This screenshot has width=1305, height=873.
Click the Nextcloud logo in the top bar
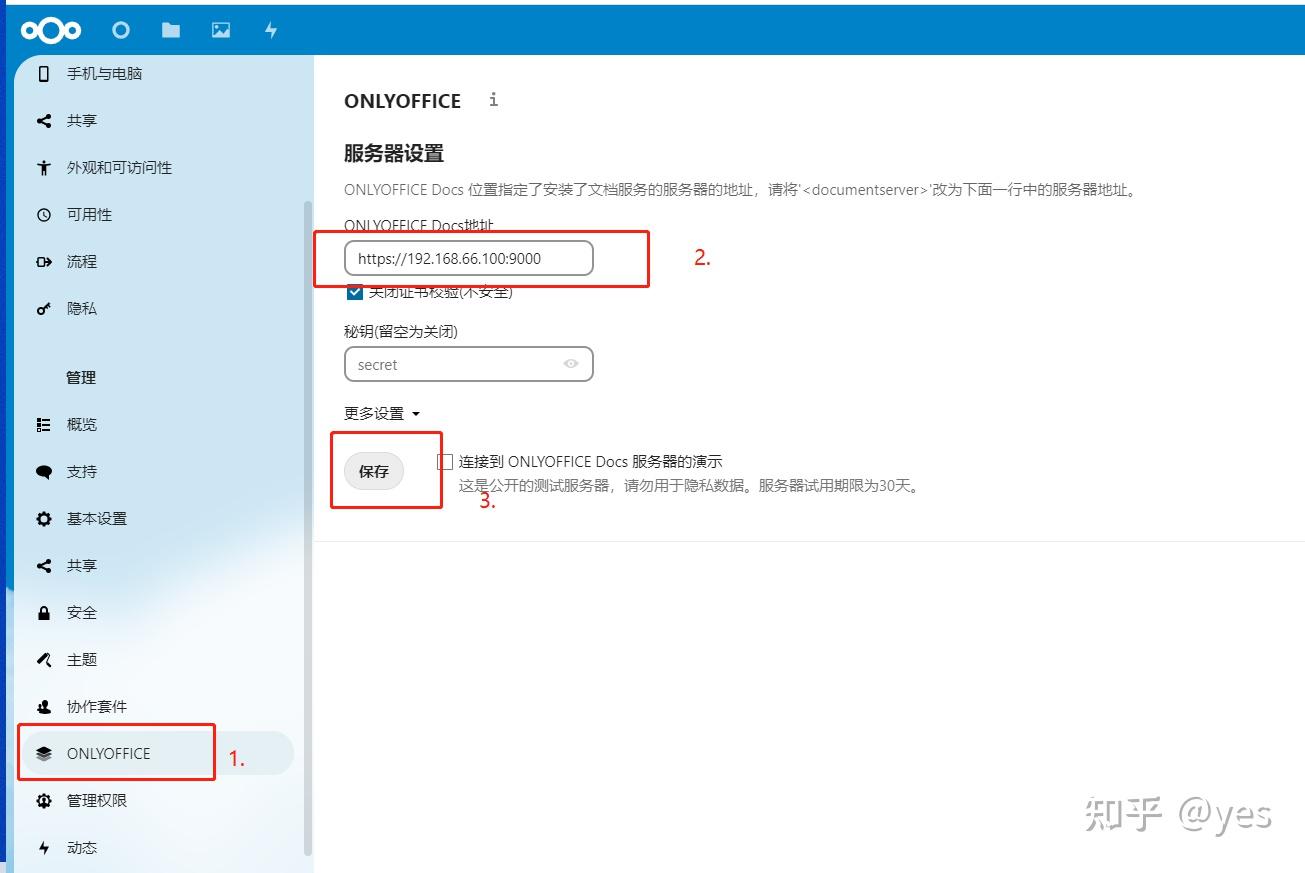[50, 30]
